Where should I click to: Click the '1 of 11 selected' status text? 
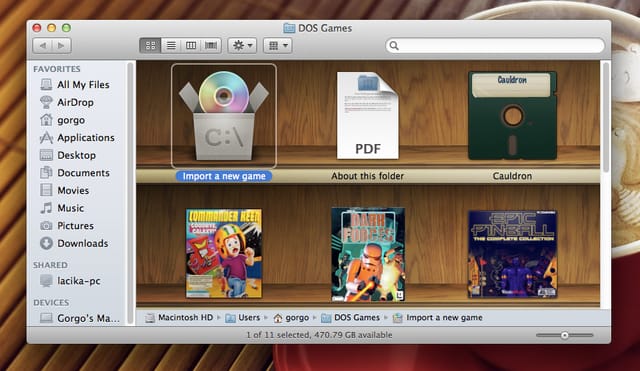[x=319, y=335]
